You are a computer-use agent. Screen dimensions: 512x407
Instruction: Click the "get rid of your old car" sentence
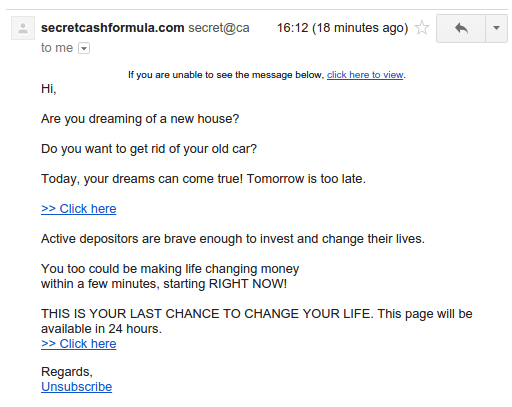[x=149, y=149]
